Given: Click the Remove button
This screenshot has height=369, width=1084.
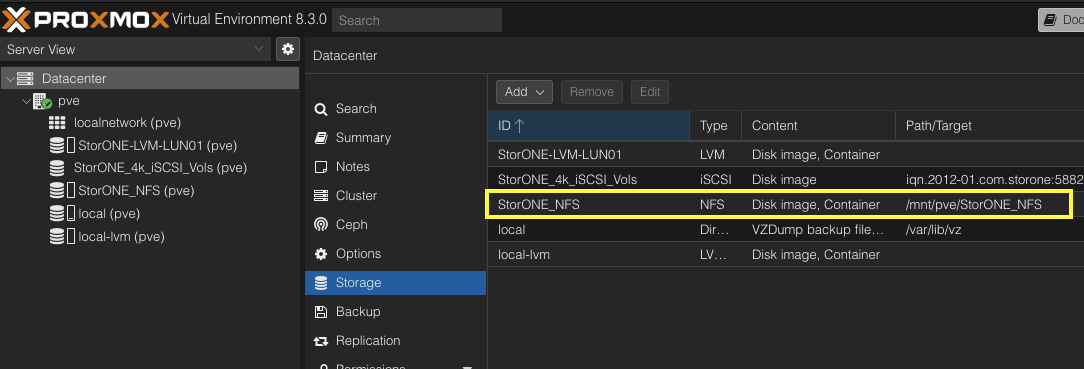Looking at the screenshot, I should pos(592,92).
